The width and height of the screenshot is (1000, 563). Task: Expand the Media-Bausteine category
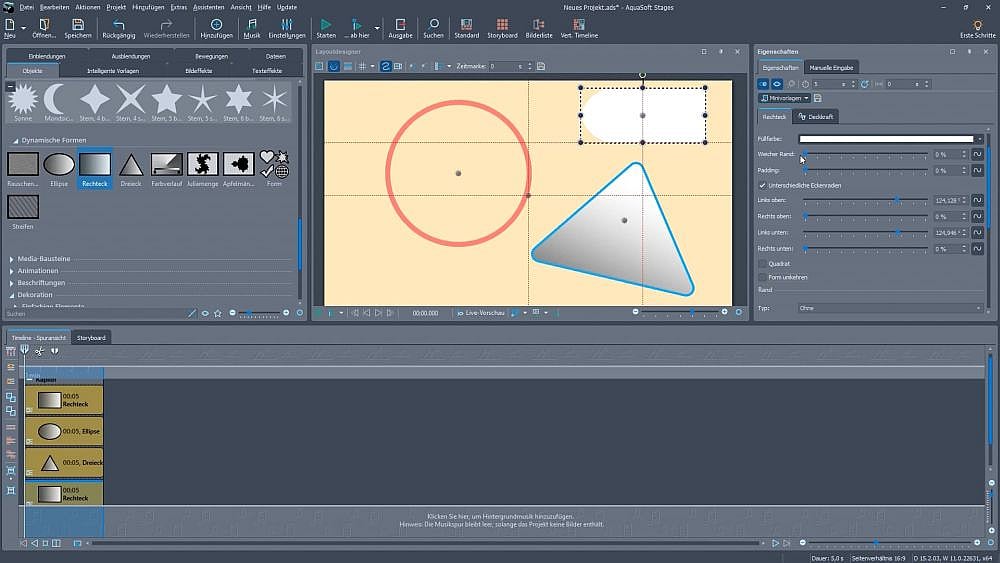[x=12, y=259]
